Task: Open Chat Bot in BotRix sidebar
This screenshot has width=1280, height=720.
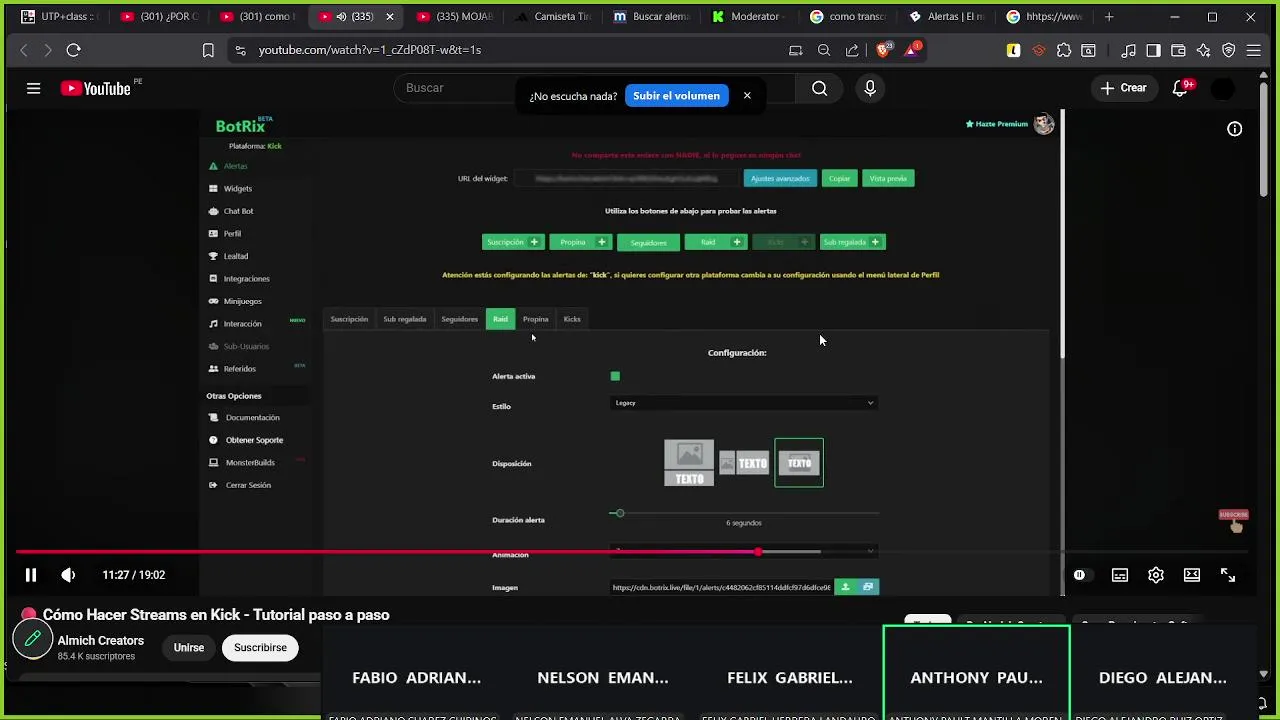Action: click(238, 211)
